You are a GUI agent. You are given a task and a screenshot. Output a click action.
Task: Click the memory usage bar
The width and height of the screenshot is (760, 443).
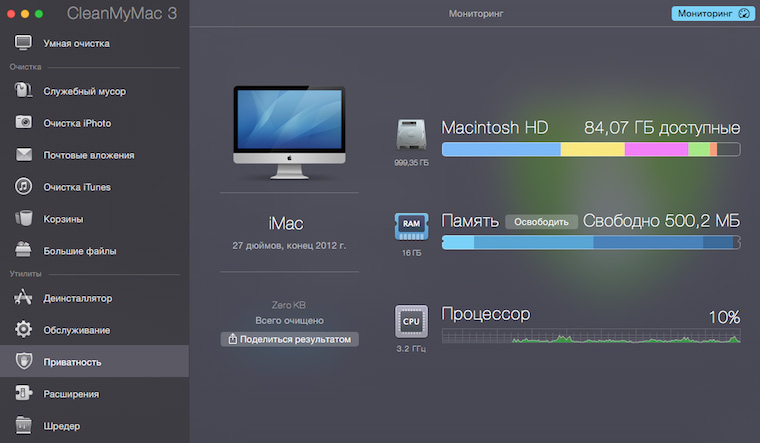click(x=591, y=242)
